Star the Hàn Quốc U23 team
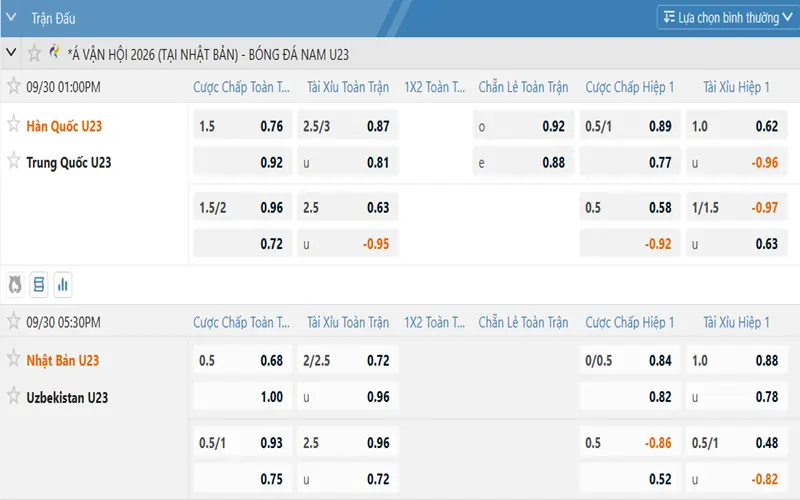This screenshot has height=500, width=800. tap(14, 124)
